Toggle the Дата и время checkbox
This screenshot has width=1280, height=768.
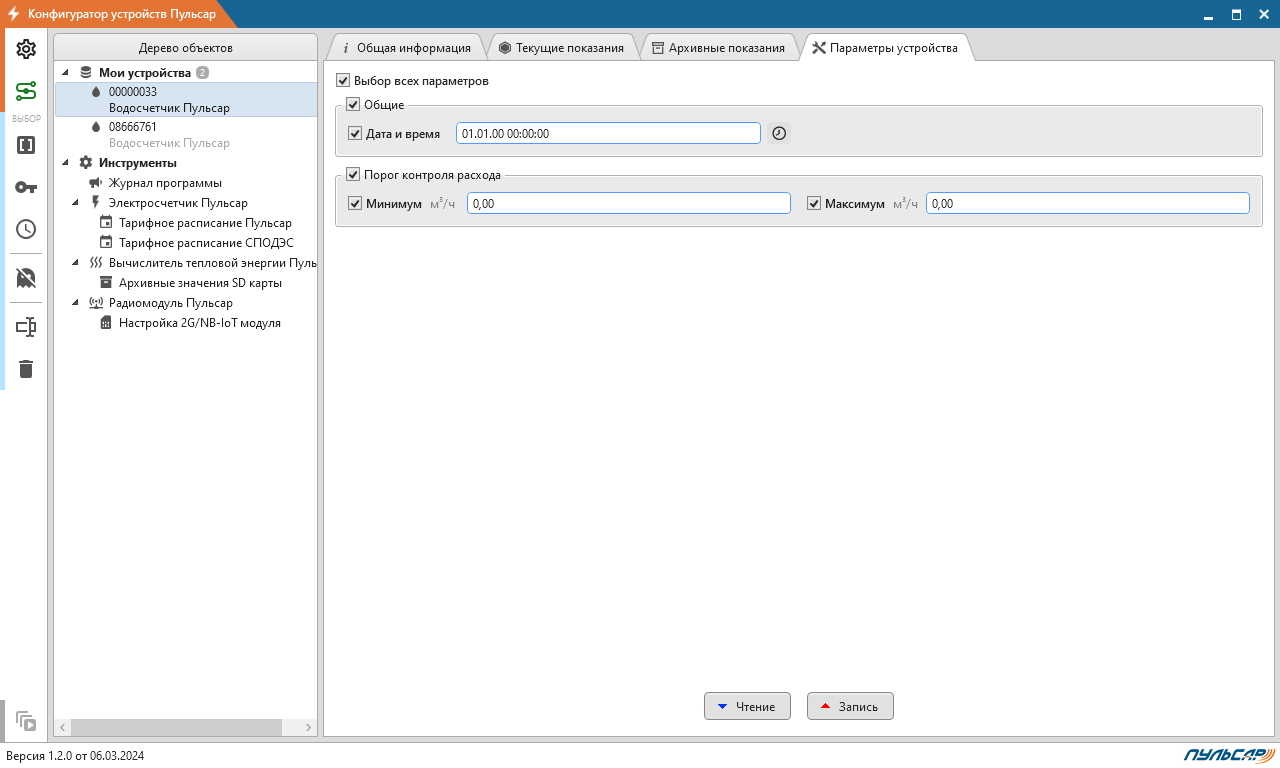pos(355,133)
